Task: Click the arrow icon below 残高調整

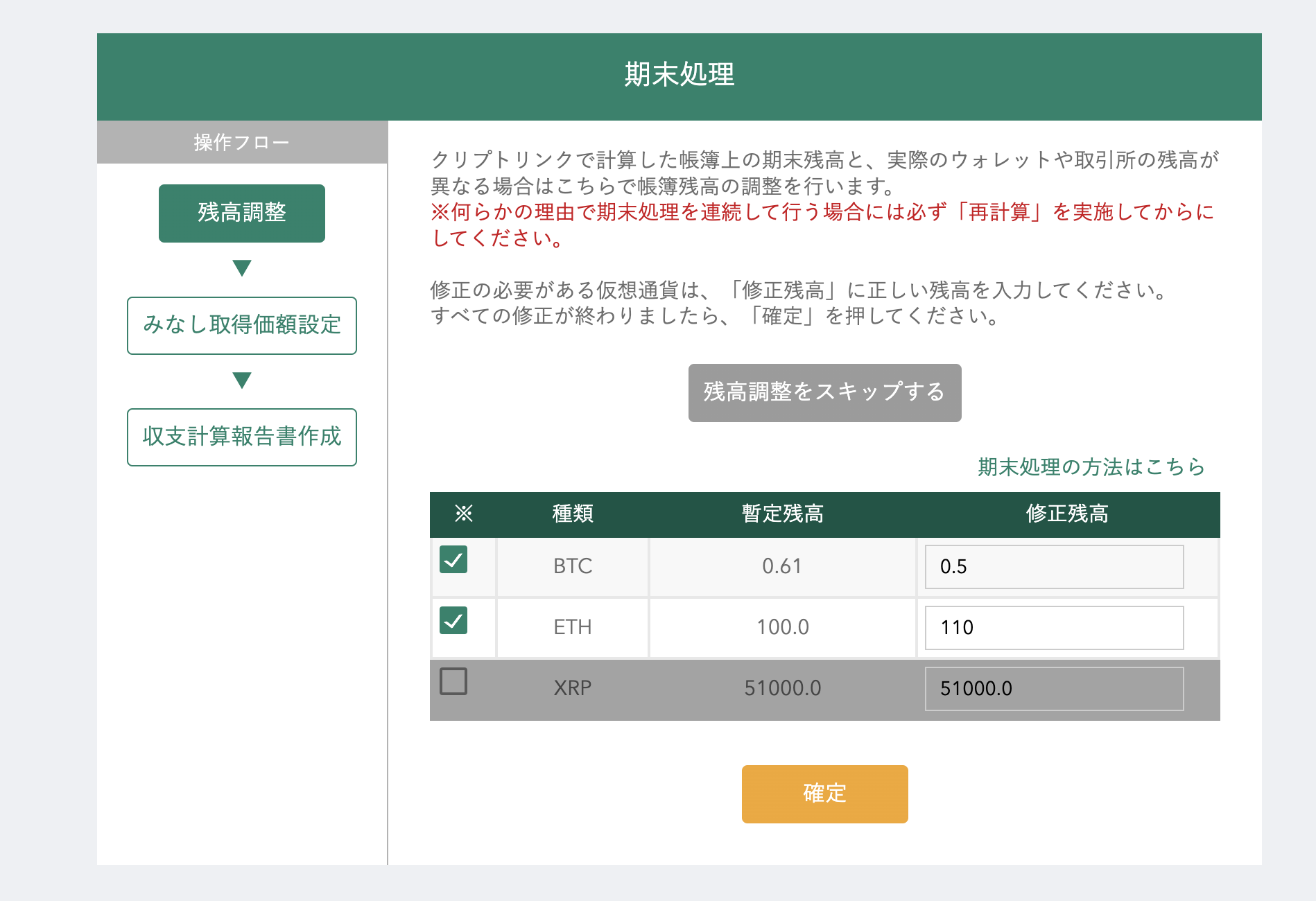Action: pos(242,268)
